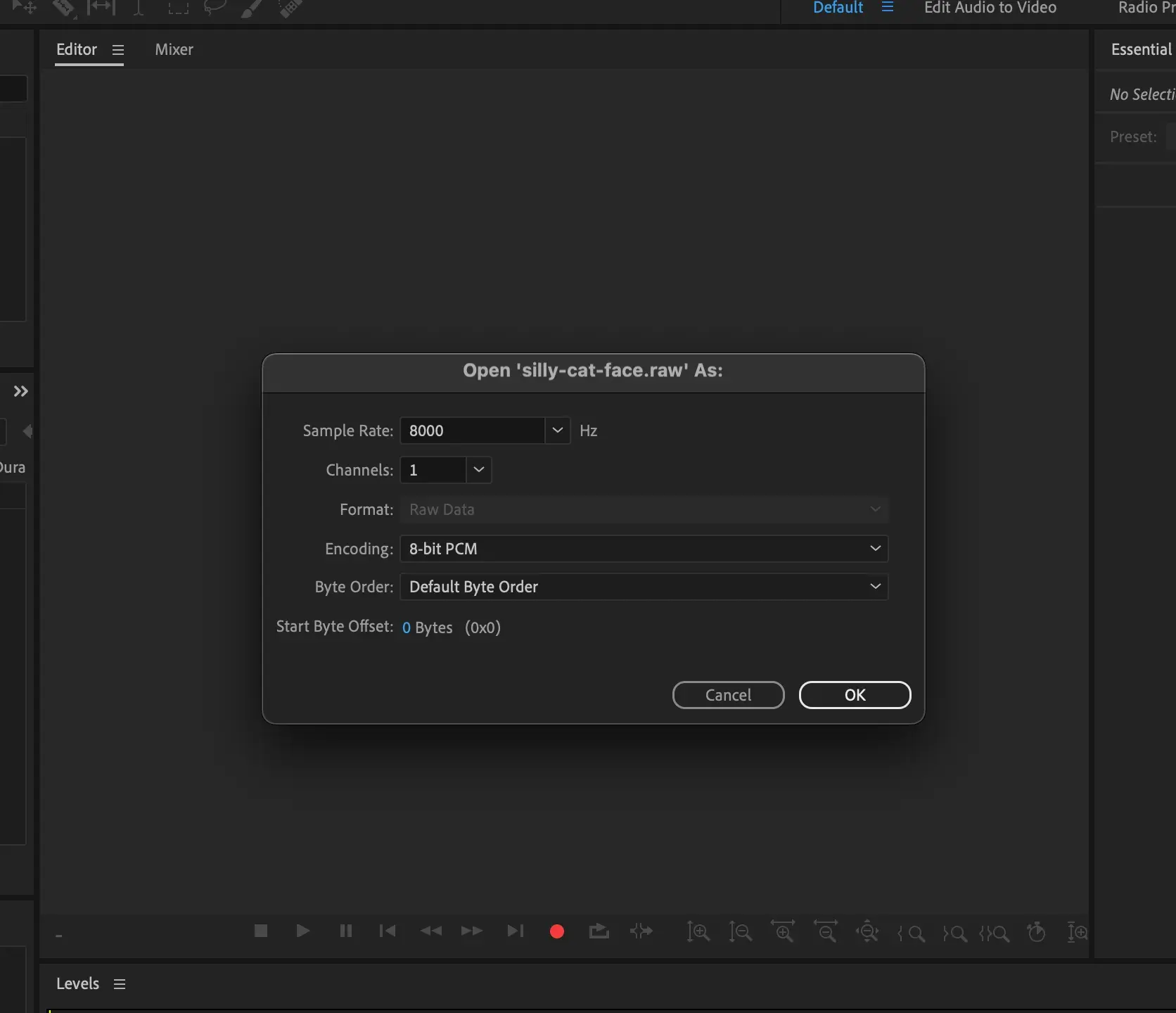Viewport: 1176px width, 1013px height.
Task: Select the Time Selection tool
Action: point(139,7)
